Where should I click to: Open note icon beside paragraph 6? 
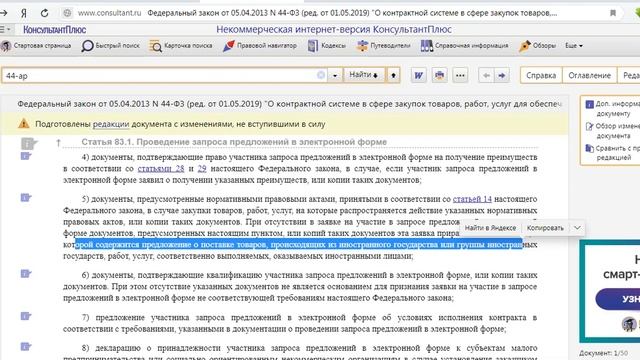(26, 274)
